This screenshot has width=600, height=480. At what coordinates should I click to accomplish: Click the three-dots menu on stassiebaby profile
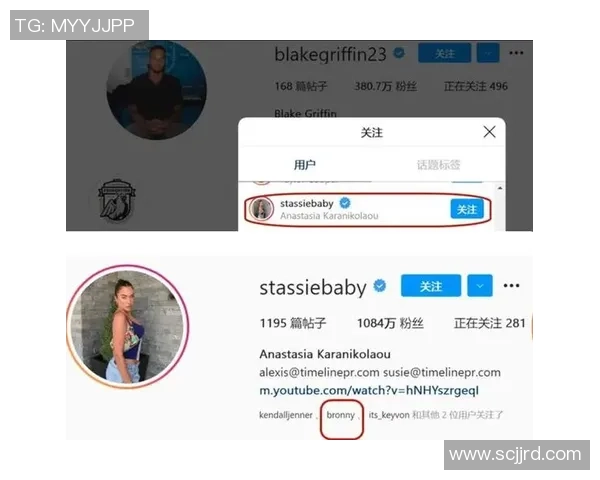click(511, 286)
